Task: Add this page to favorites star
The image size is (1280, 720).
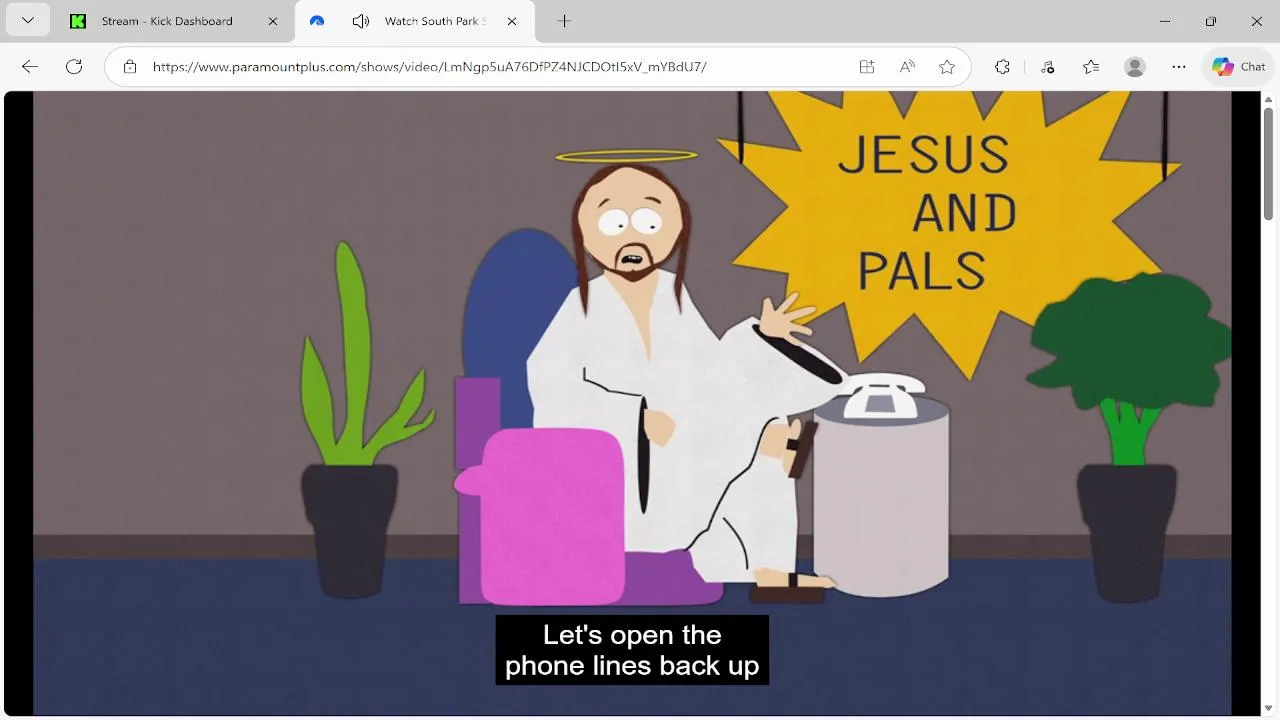Action: [x=947, y=67]
